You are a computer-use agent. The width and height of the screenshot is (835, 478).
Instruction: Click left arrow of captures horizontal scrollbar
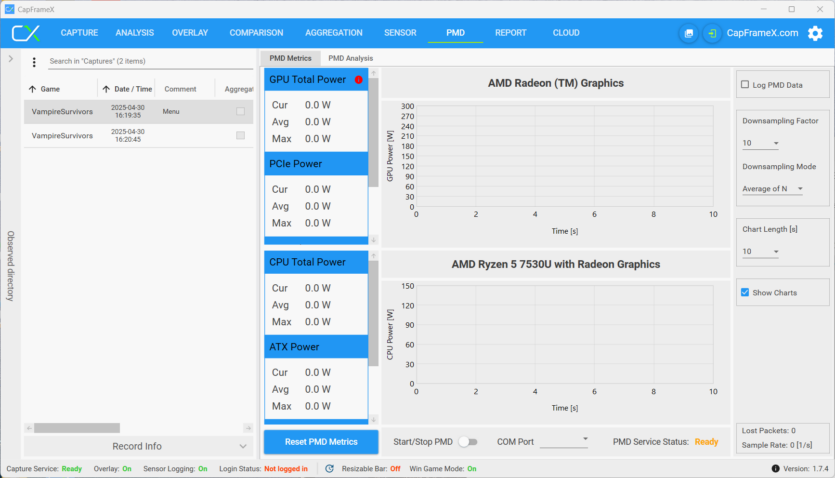29,428
